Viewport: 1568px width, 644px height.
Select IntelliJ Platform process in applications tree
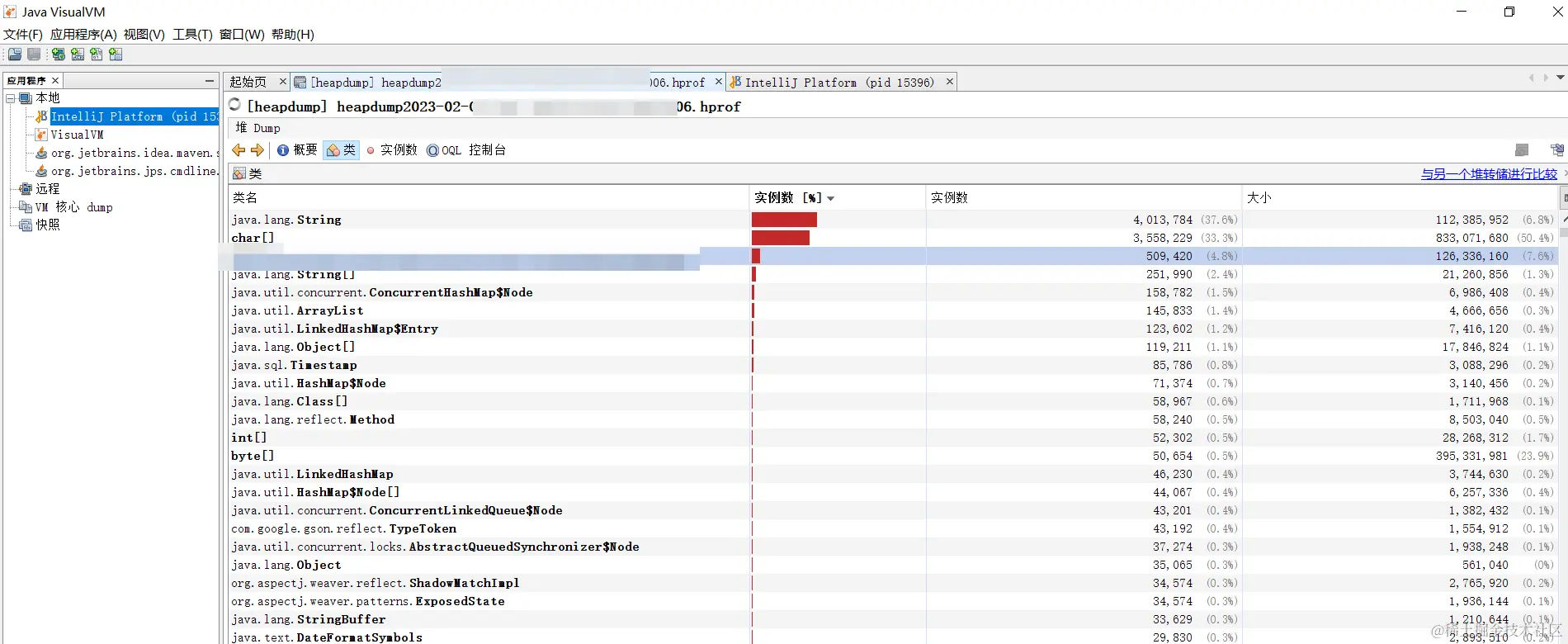click(x=135, y=116)
